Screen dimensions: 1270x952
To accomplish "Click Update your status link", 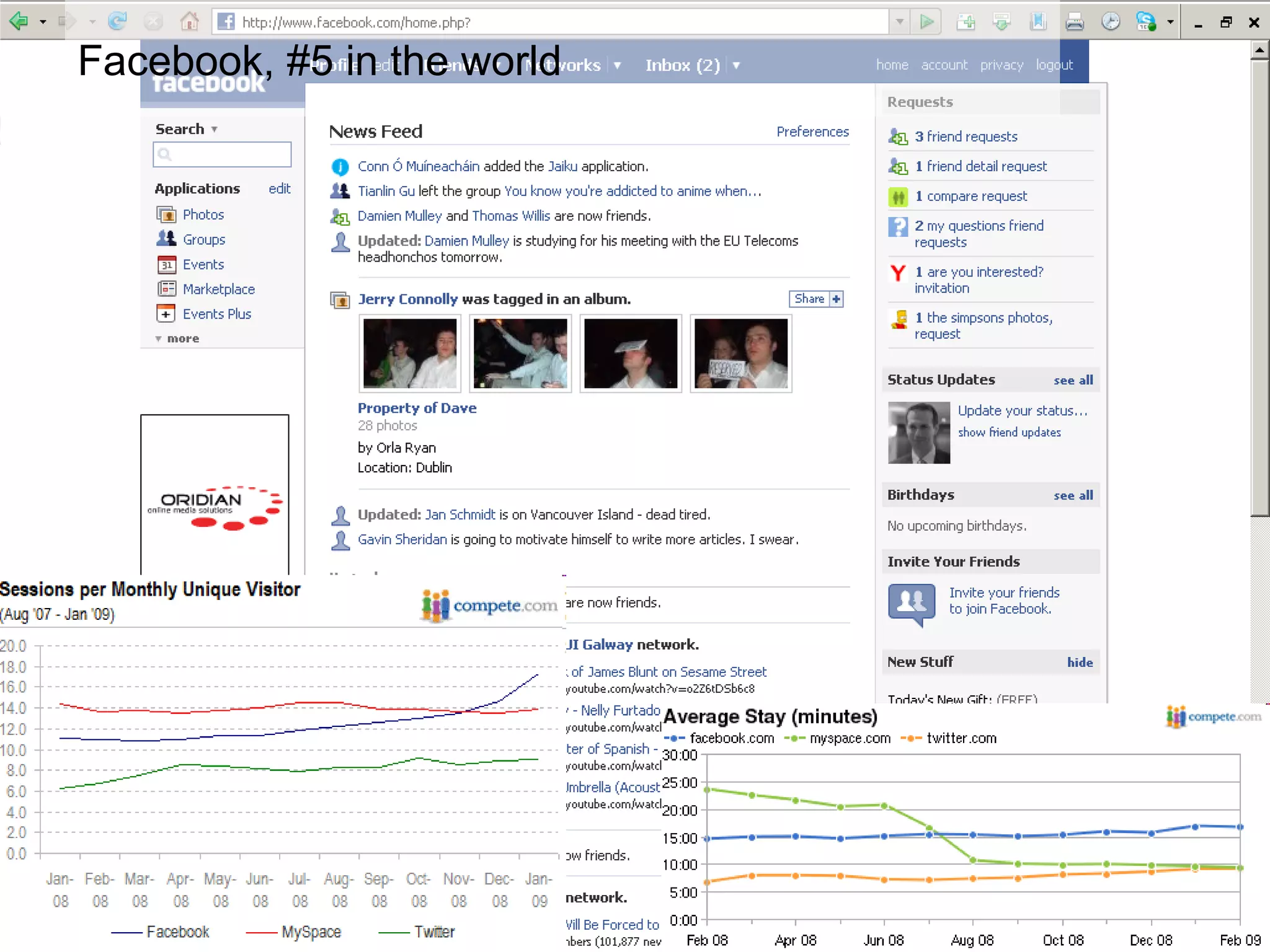I will pyautogui.click(x=1022, y=411).
